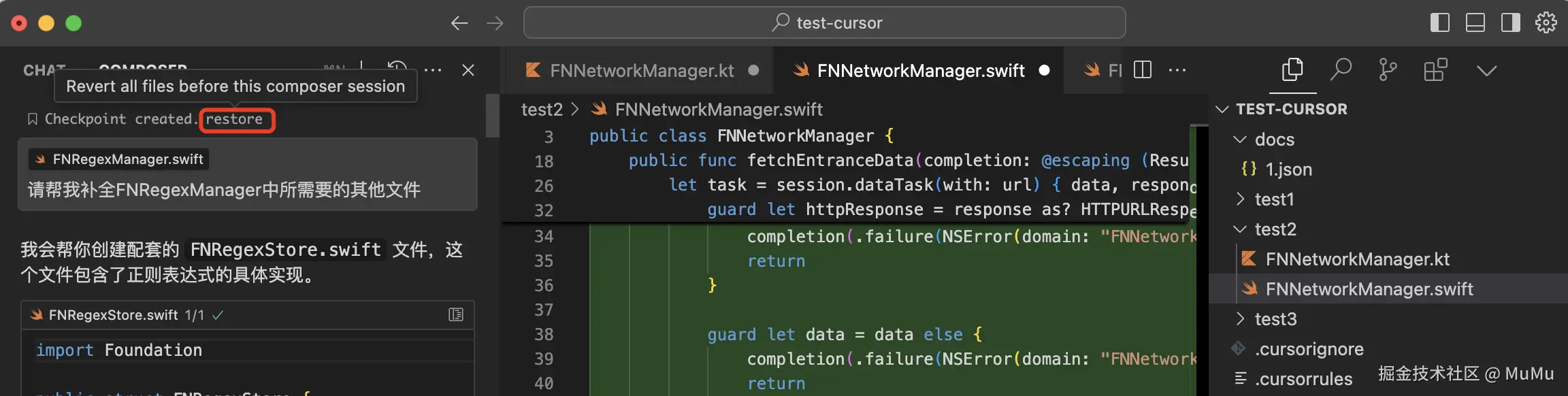Open the settings gear icon
This screenshot has width=1568, height=396.
(1546, 22)
